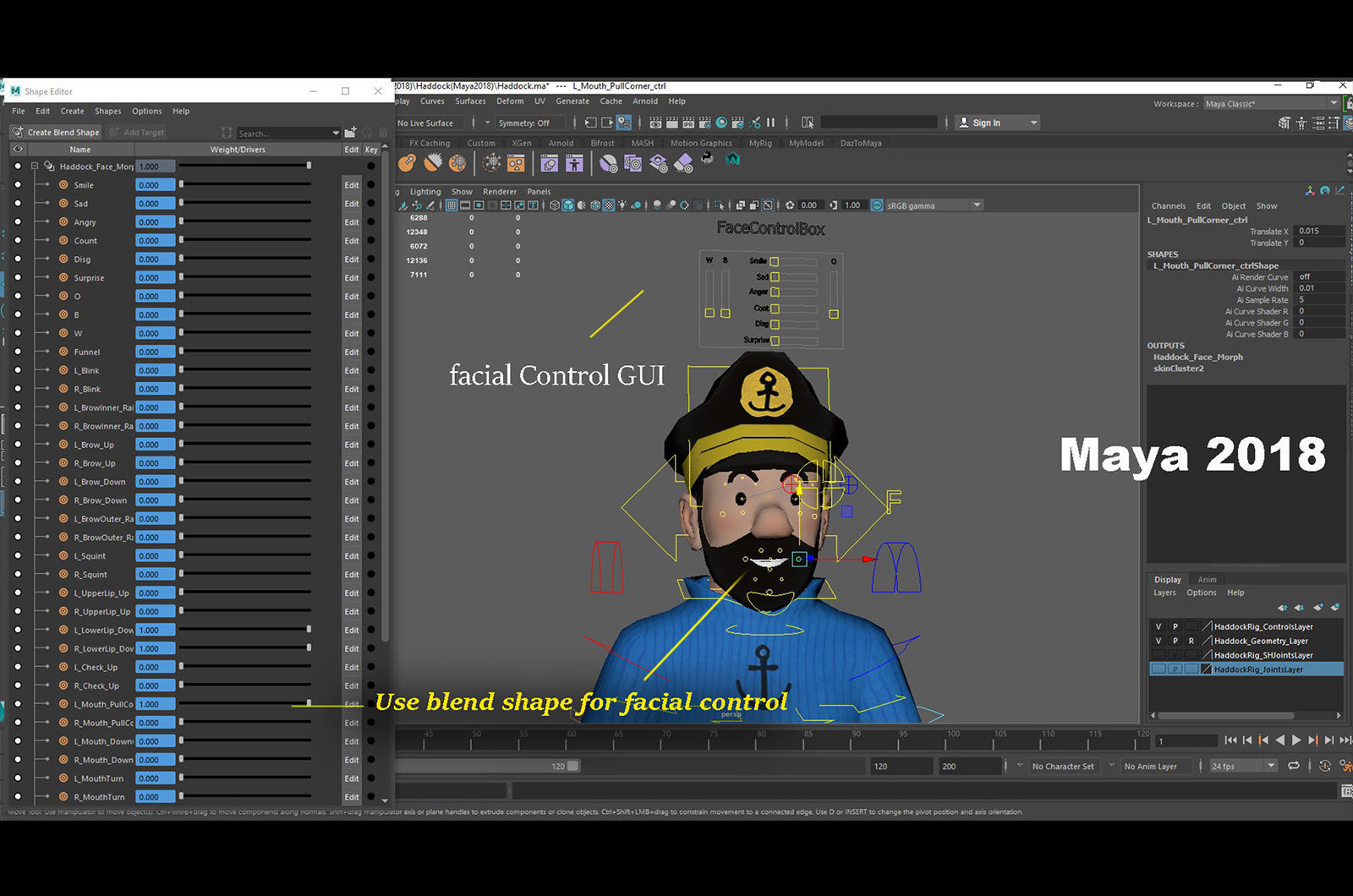
Task: Click Translate X value field 0.015
Action: [1320, 231]
